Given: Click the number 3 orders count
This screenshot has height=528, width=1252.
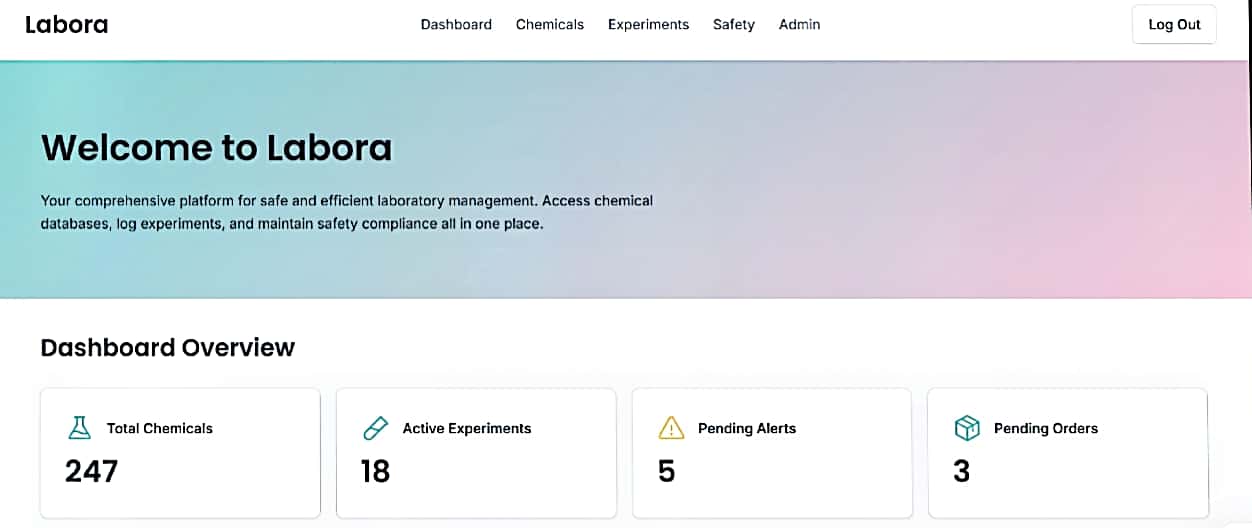Looking at the screenshot, I should 962,471.
